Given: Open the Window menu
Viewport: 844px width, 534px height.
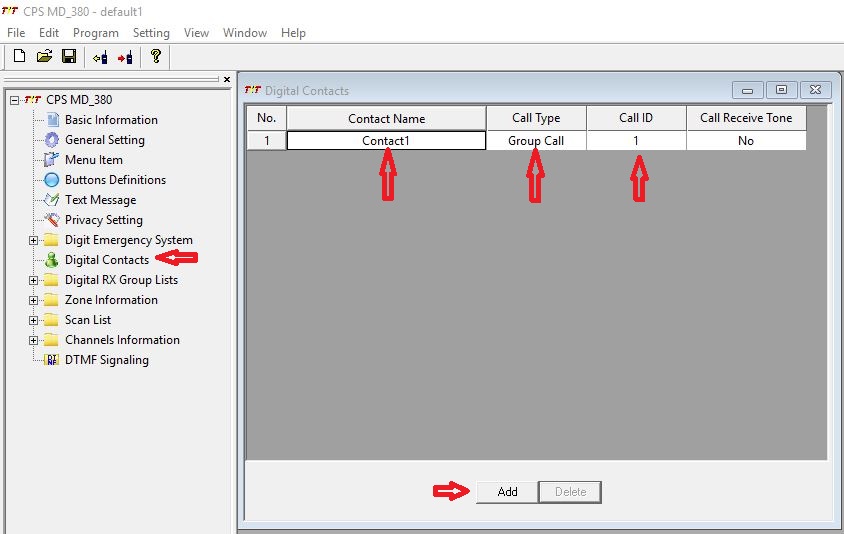Looking at the screenshot, I should (x=245, y=33).
